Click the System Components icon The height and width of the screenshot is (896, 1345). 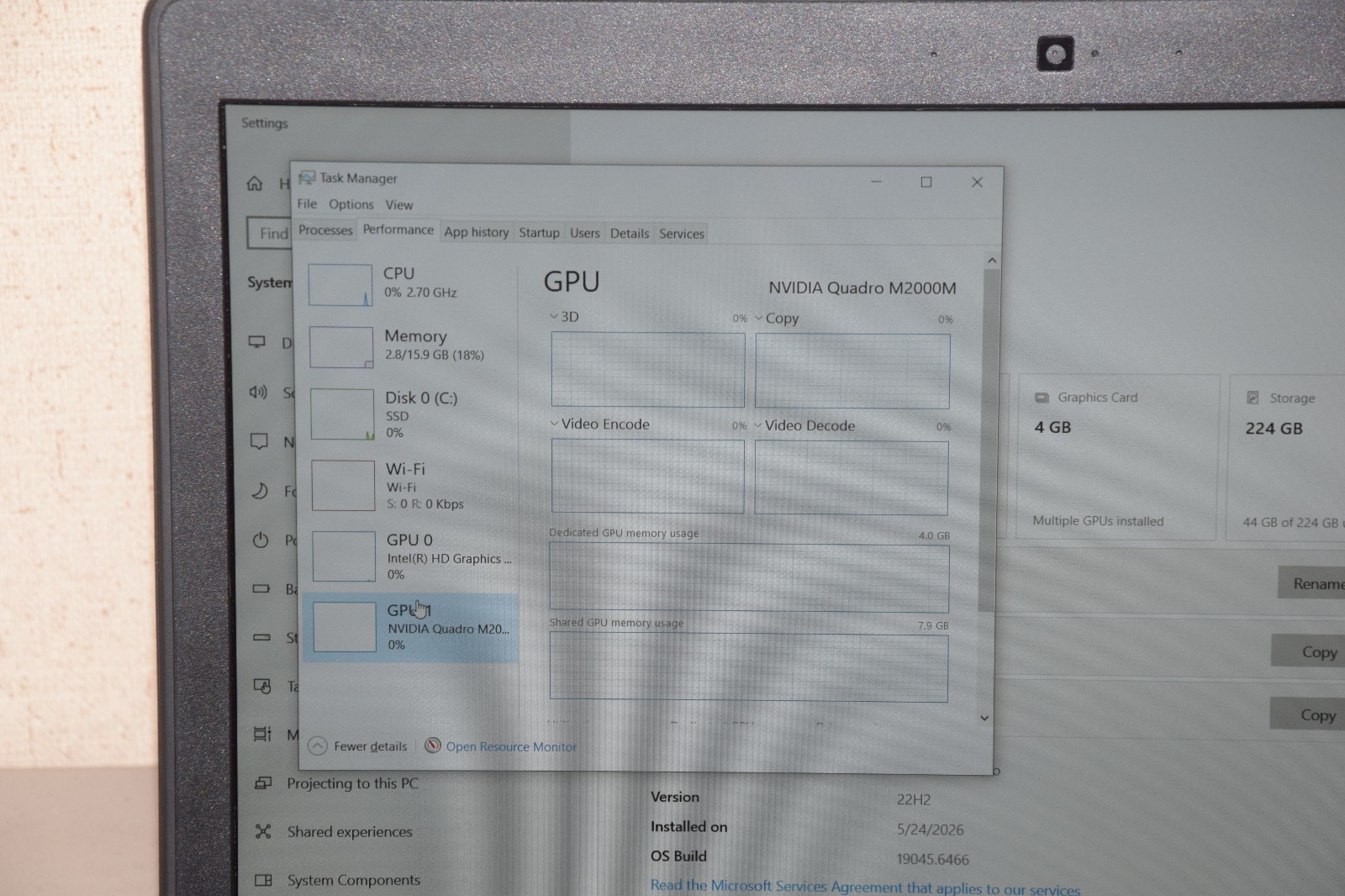[x=263, y=880]
